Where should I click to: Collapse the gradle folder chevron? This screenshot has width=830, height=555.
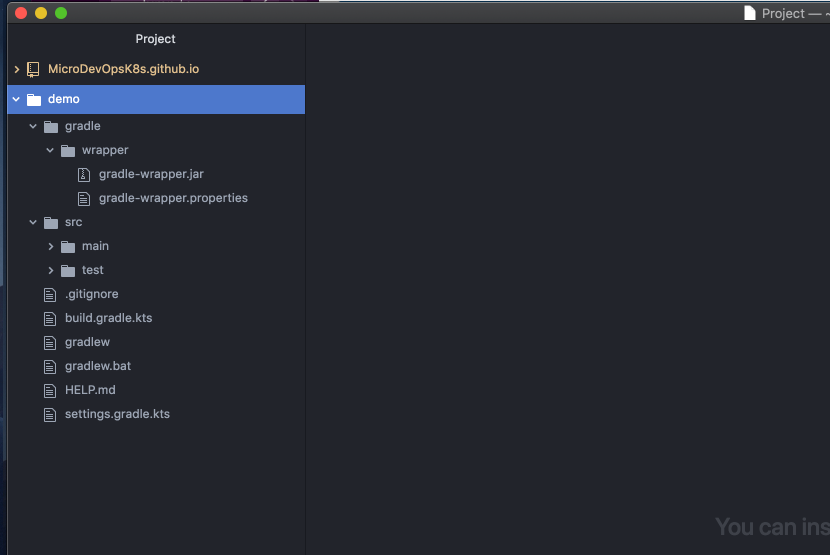point(33,126)
